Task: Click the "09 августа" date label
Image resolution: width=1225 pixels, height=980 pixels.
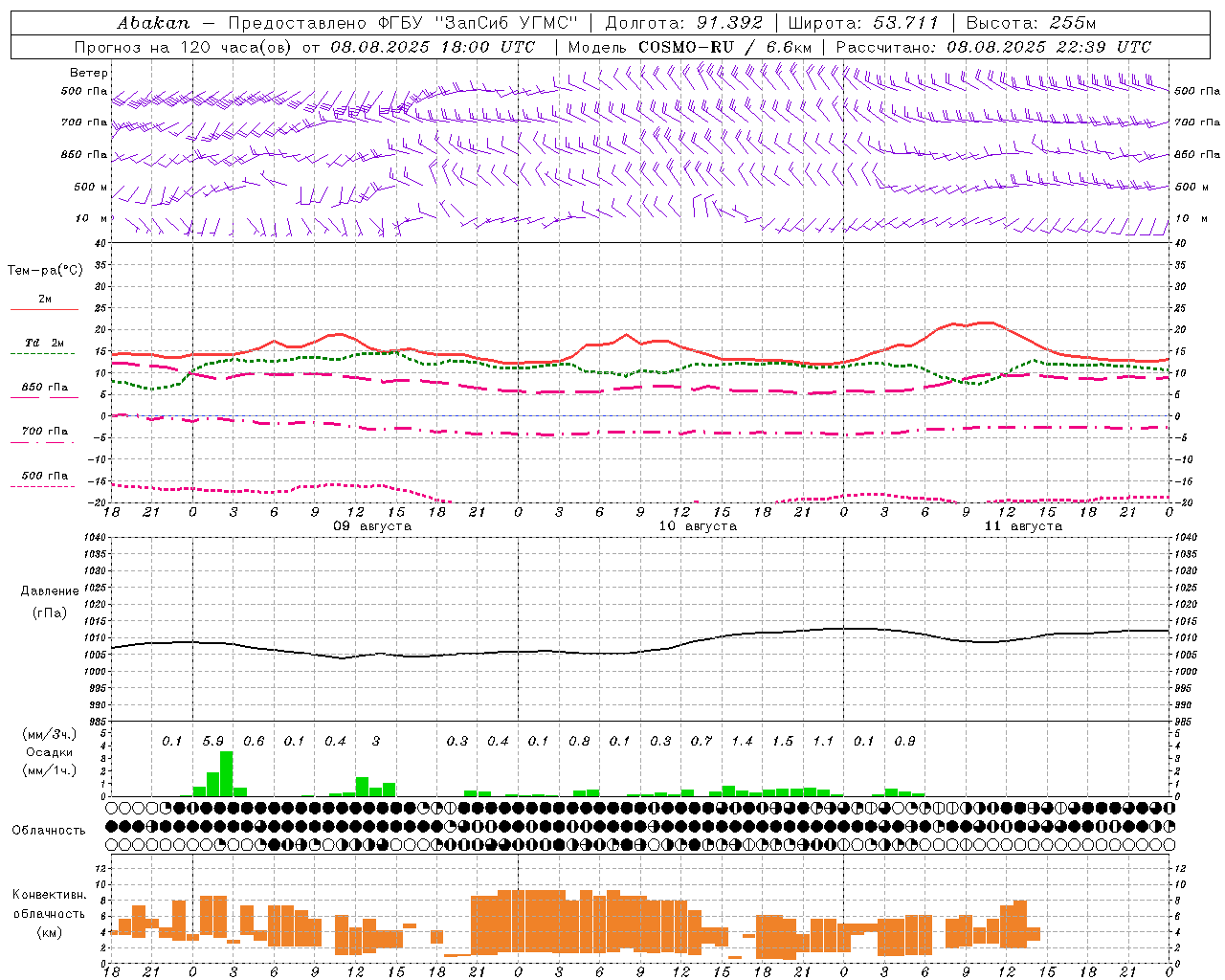Action: (372, 526)
